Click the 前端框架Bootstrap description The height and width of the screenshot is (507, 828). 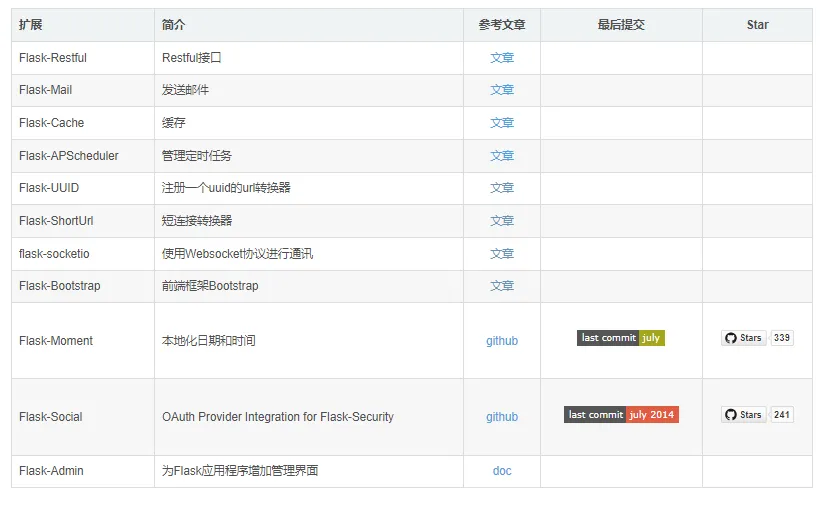coord(210,286)
